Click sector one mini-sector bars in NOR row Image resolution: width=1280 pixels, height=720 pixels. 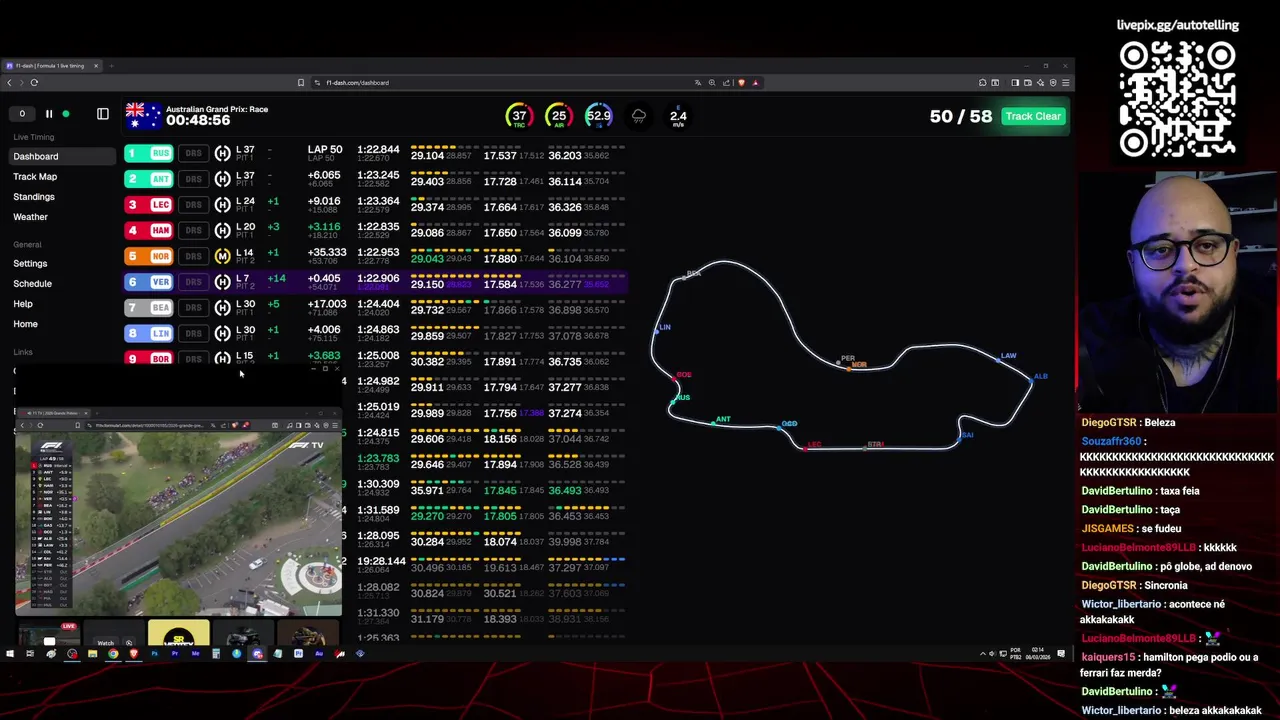443,249
